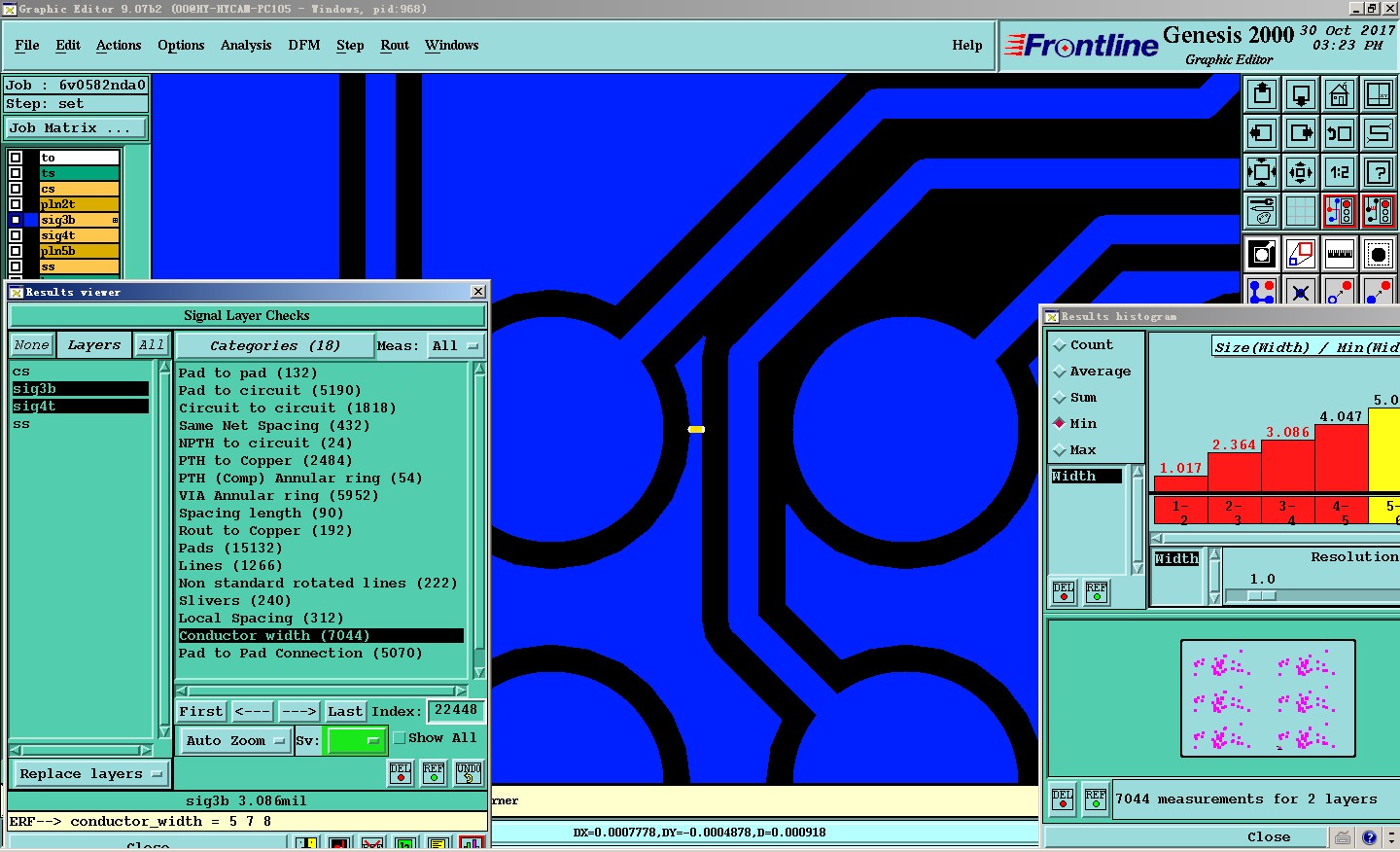The image size is (1400, 852).
Task: Click REF icon under Width list in histogram
Action: coord(1097,591)
